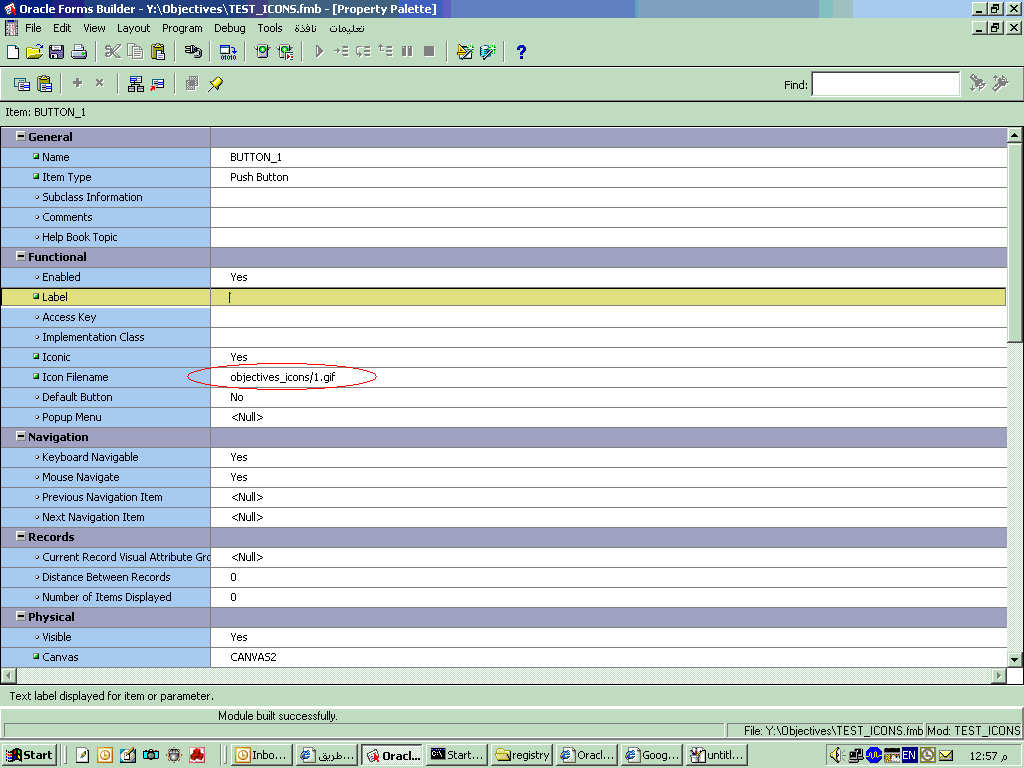1024x768 pixels.
Task: Click the blue Help question mark icon
Action: [x=521, y=51]
